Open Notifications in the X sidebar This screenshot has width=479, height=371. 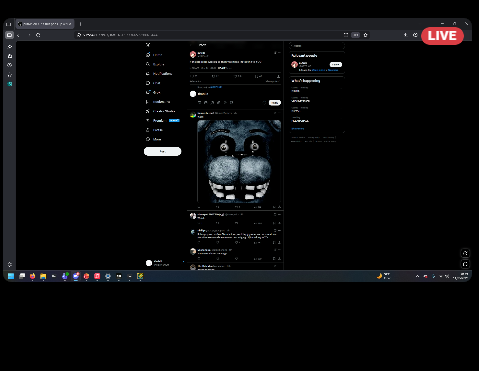point(159,74)
